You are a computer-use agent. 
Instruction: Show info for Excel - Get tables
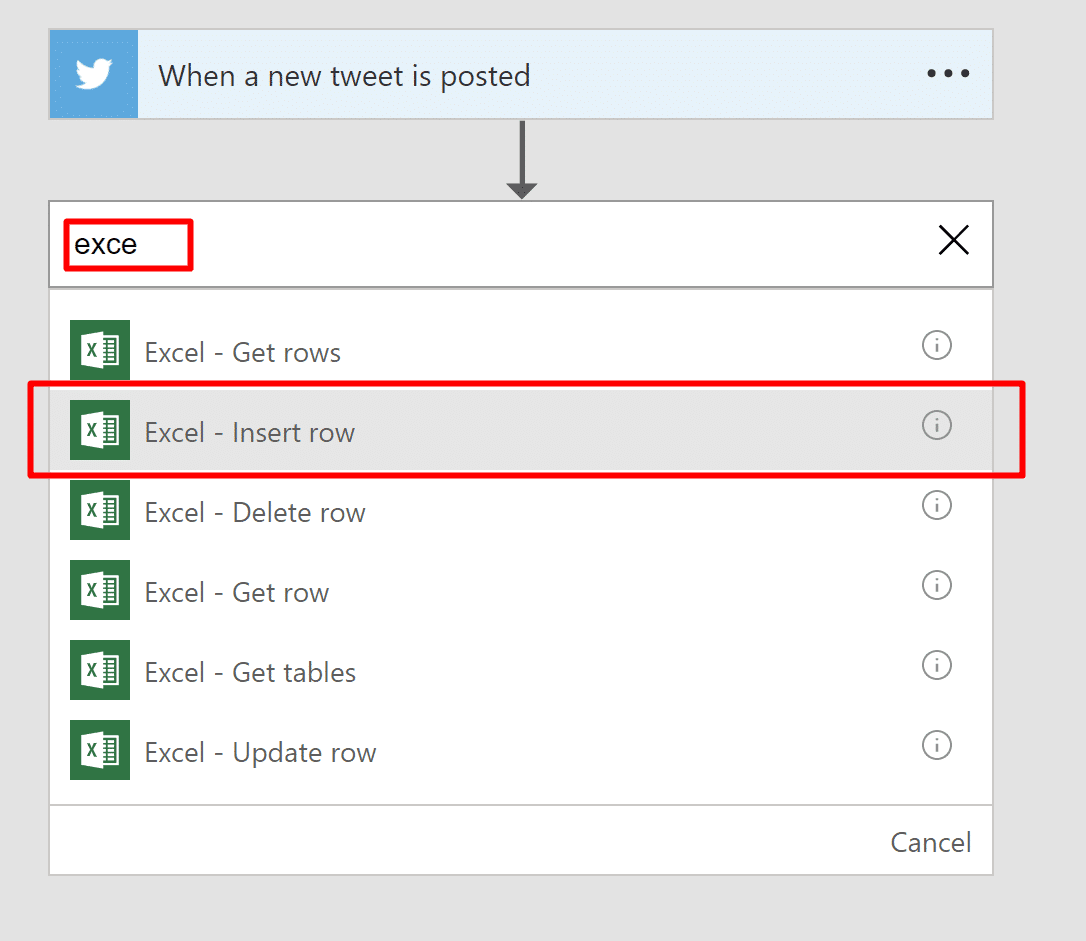936,665
